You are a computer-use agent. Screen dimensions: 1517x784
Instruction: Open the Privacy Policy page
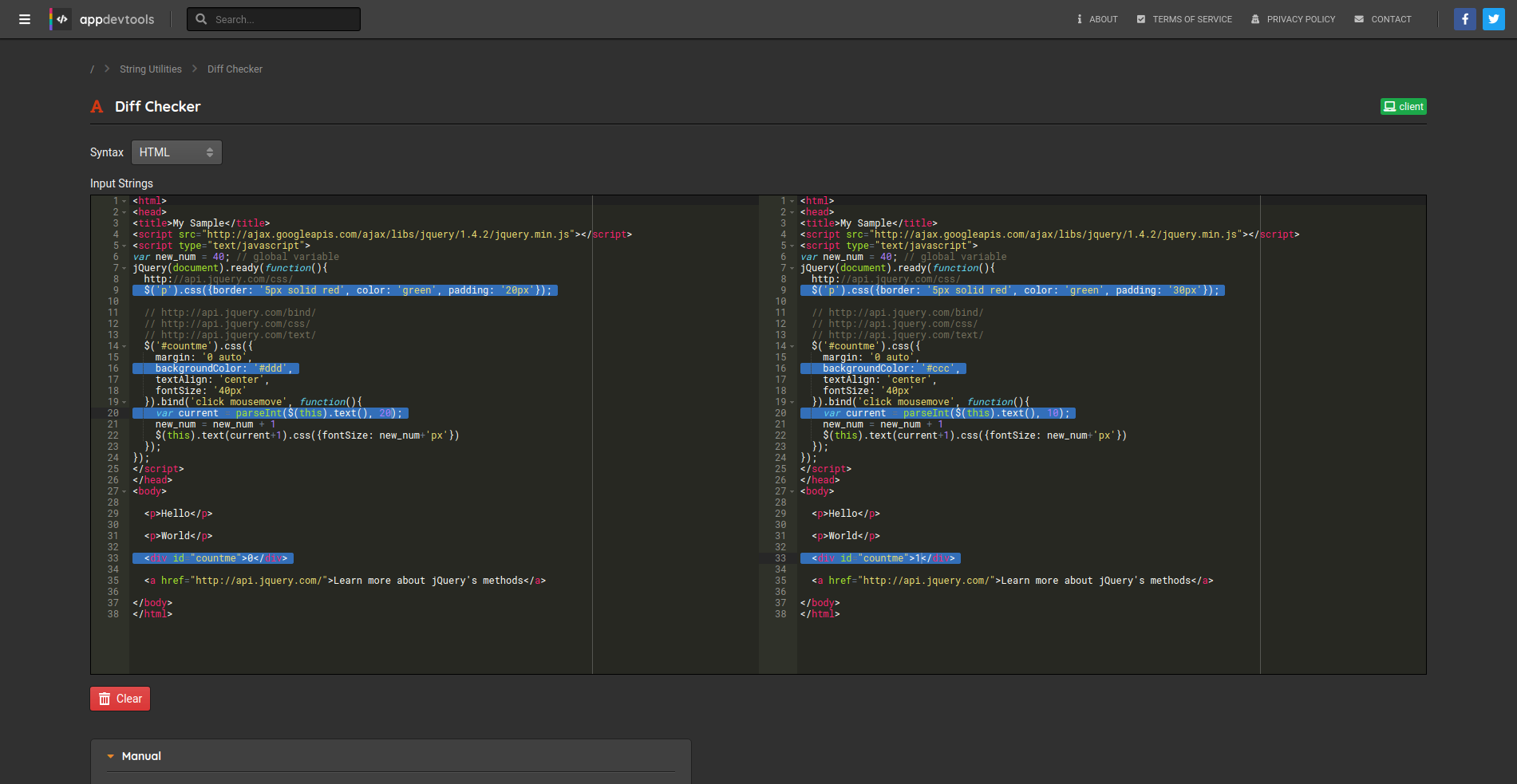click(x=1293, y=19)
